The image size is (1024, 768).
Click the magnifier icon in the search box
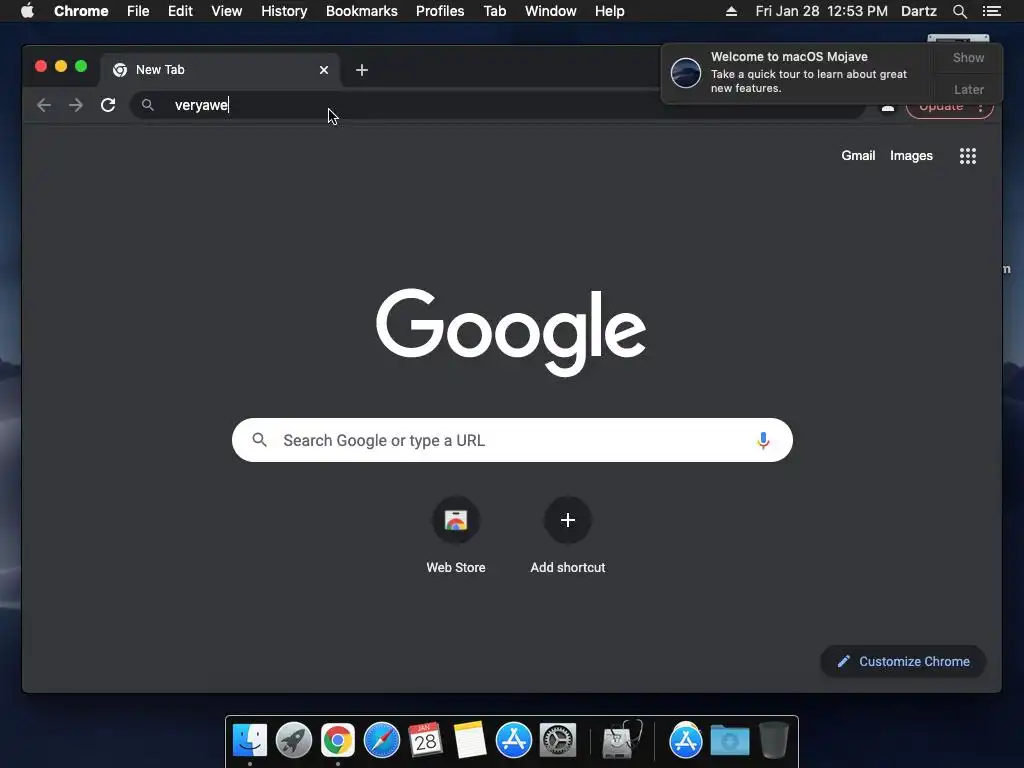[259, 440]
